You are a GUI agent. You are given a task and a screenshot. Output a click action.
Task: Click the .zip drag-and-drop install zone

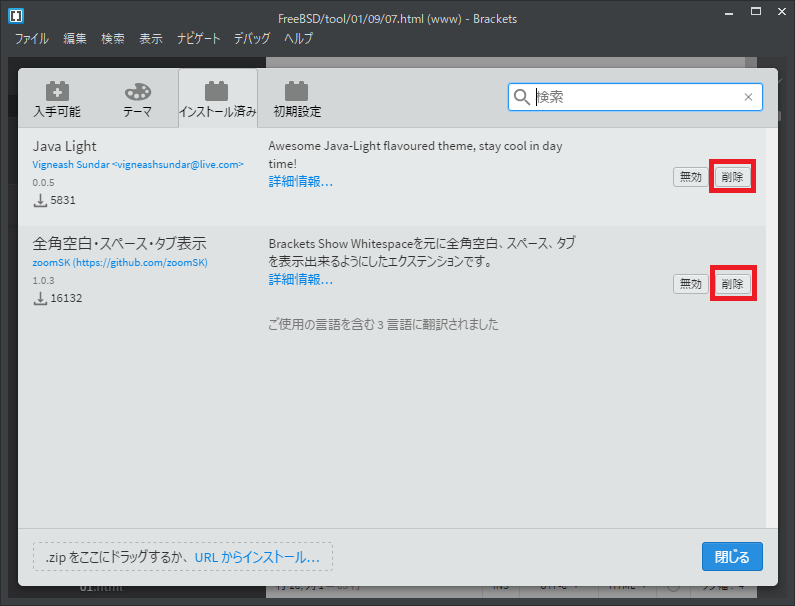tap(183, 557)
